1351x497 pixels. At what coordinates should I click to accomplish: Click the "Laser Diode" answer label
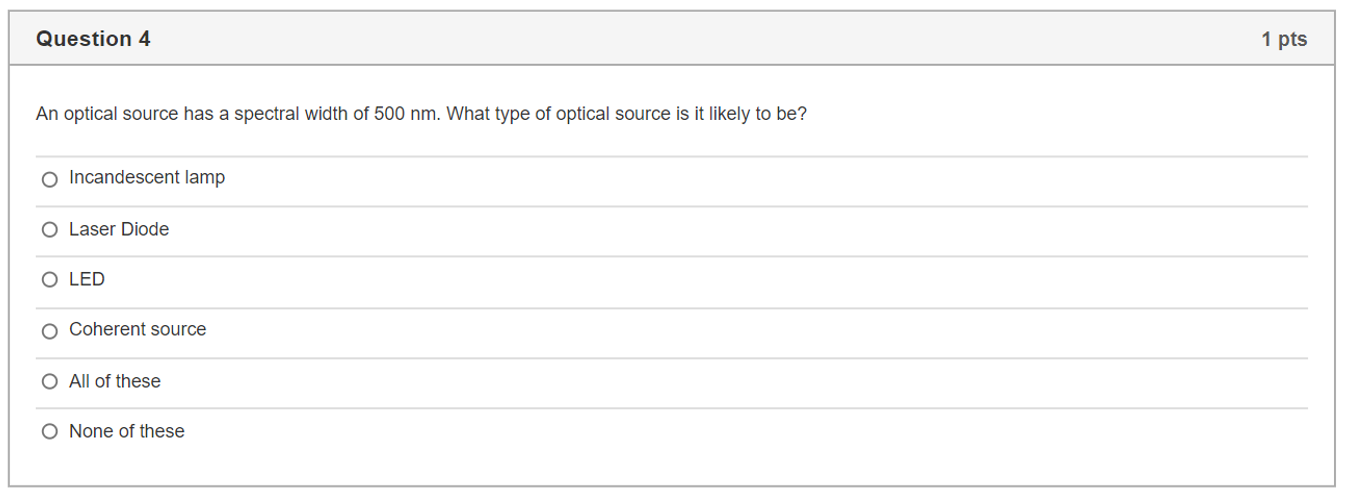(119, 229)
